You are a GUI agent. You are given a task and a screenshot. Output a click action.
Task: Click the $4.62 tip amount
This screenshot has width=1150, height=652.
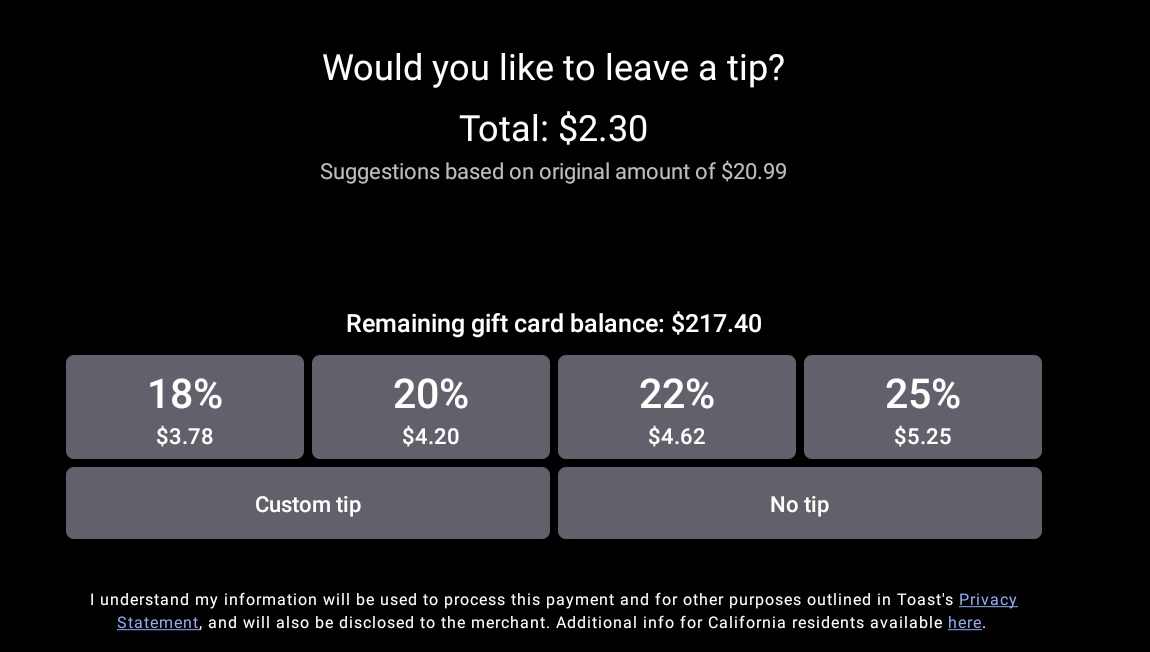pos(677,437)
